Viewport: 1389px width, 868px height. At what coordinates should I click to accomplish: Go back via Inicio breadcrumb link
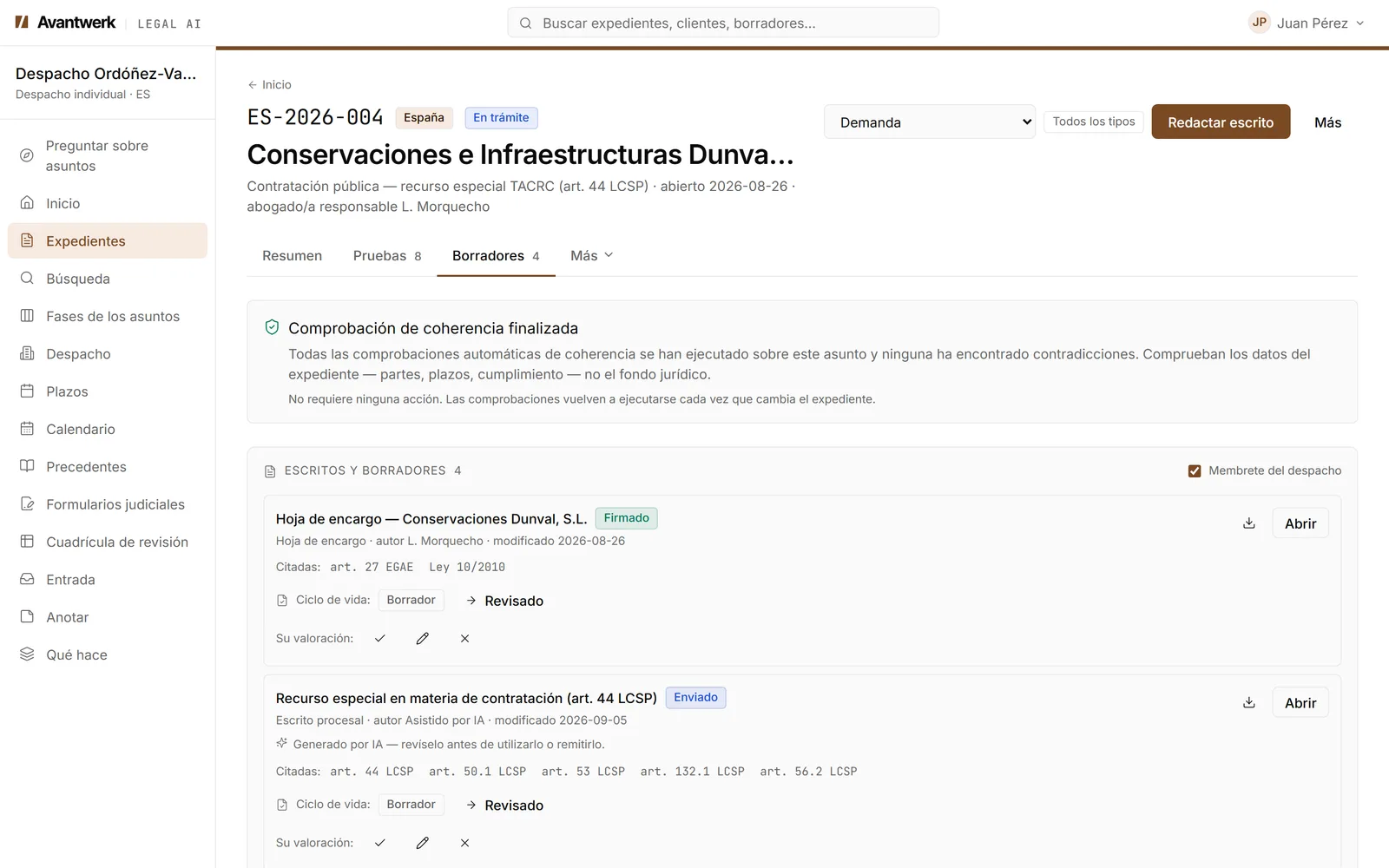pos(269,84)
